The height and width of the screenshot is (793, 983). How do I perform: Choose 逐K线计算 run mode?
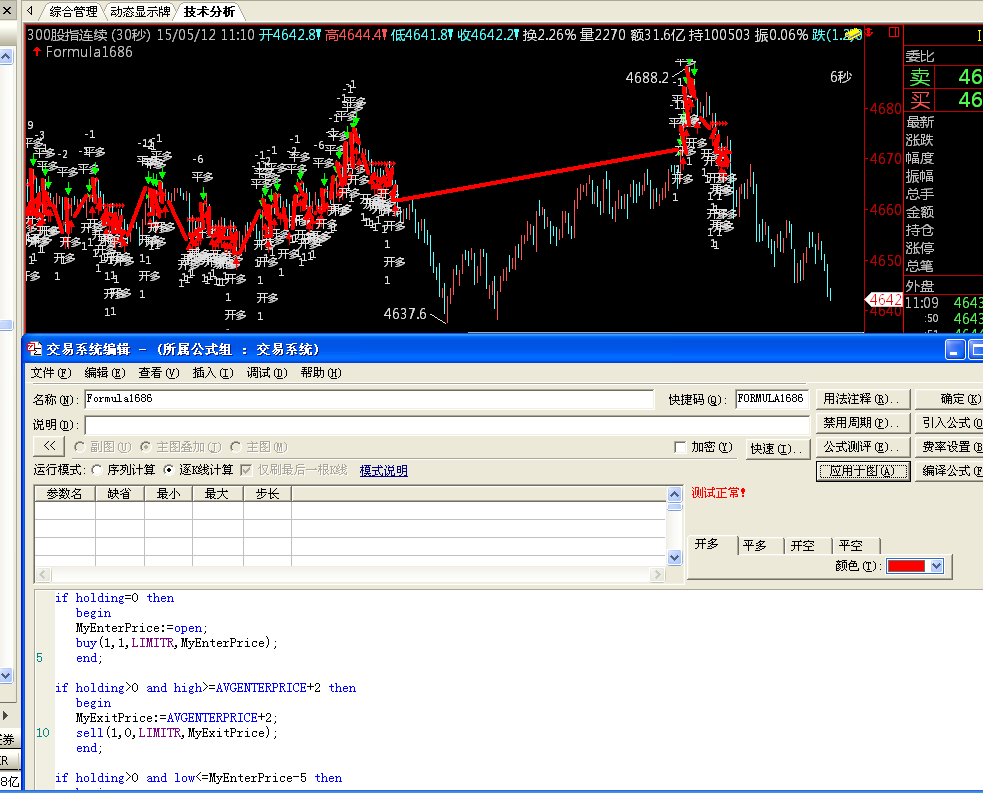click(169, 470)
